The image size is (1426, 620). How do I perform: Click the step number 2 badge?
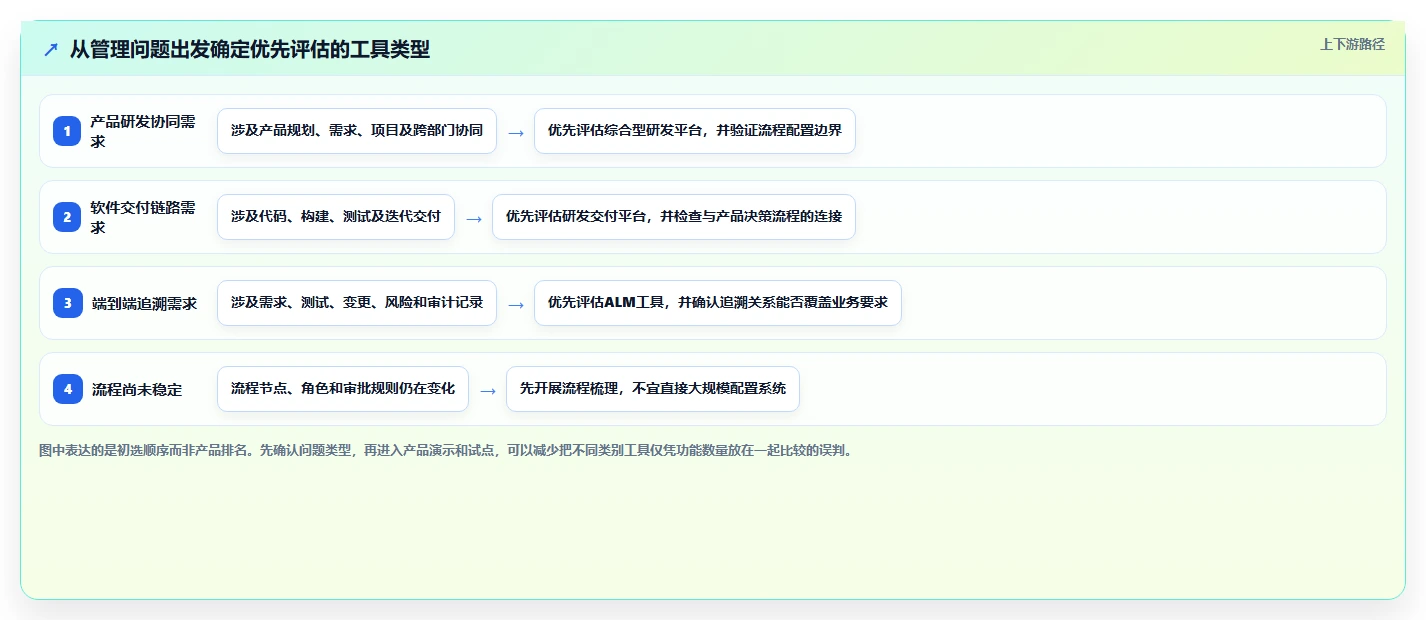[x=67, y=217]
